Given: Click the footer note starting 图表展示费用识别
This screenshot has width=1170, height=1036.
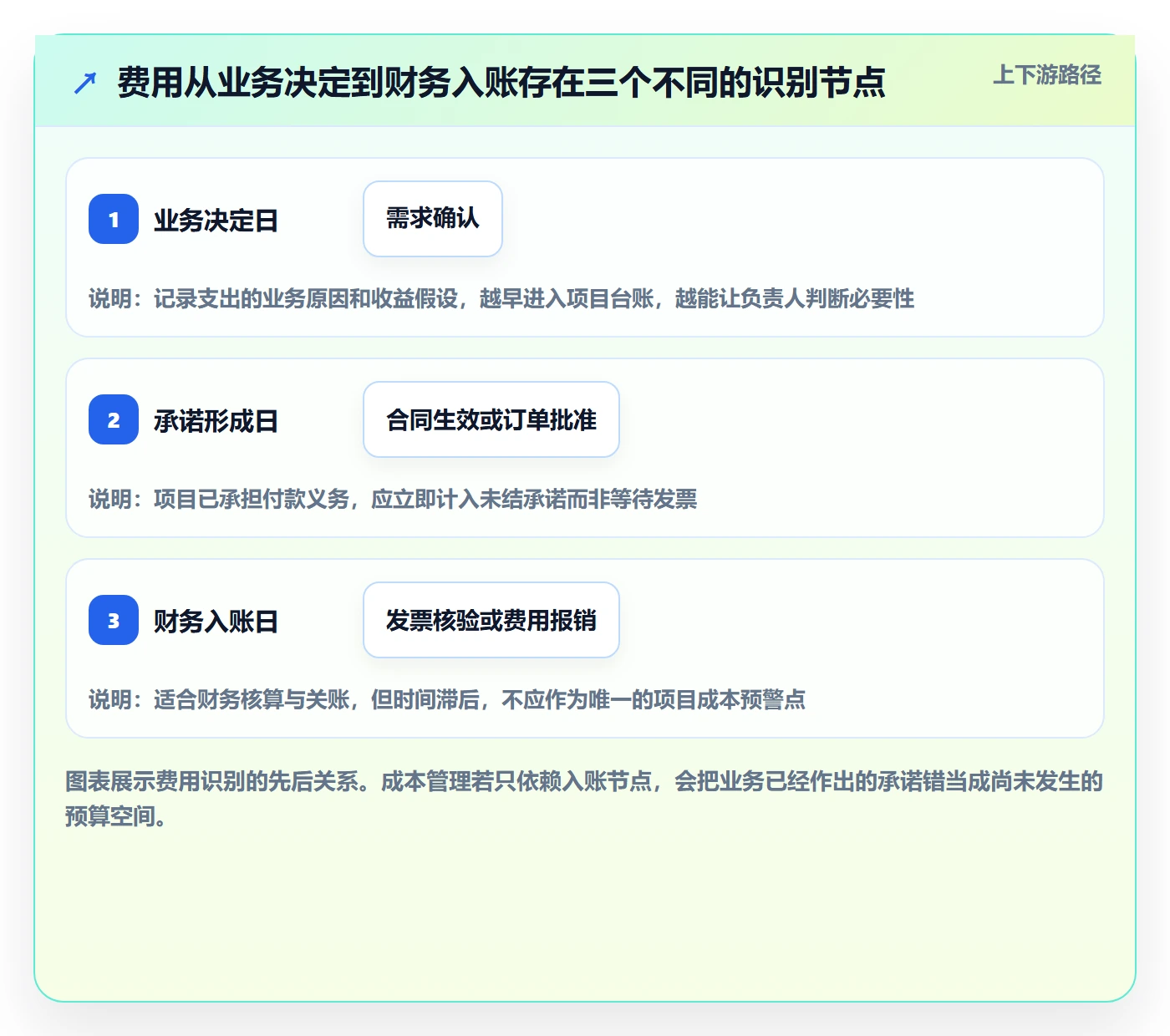Looking at the screenshot, I should 584,799.
